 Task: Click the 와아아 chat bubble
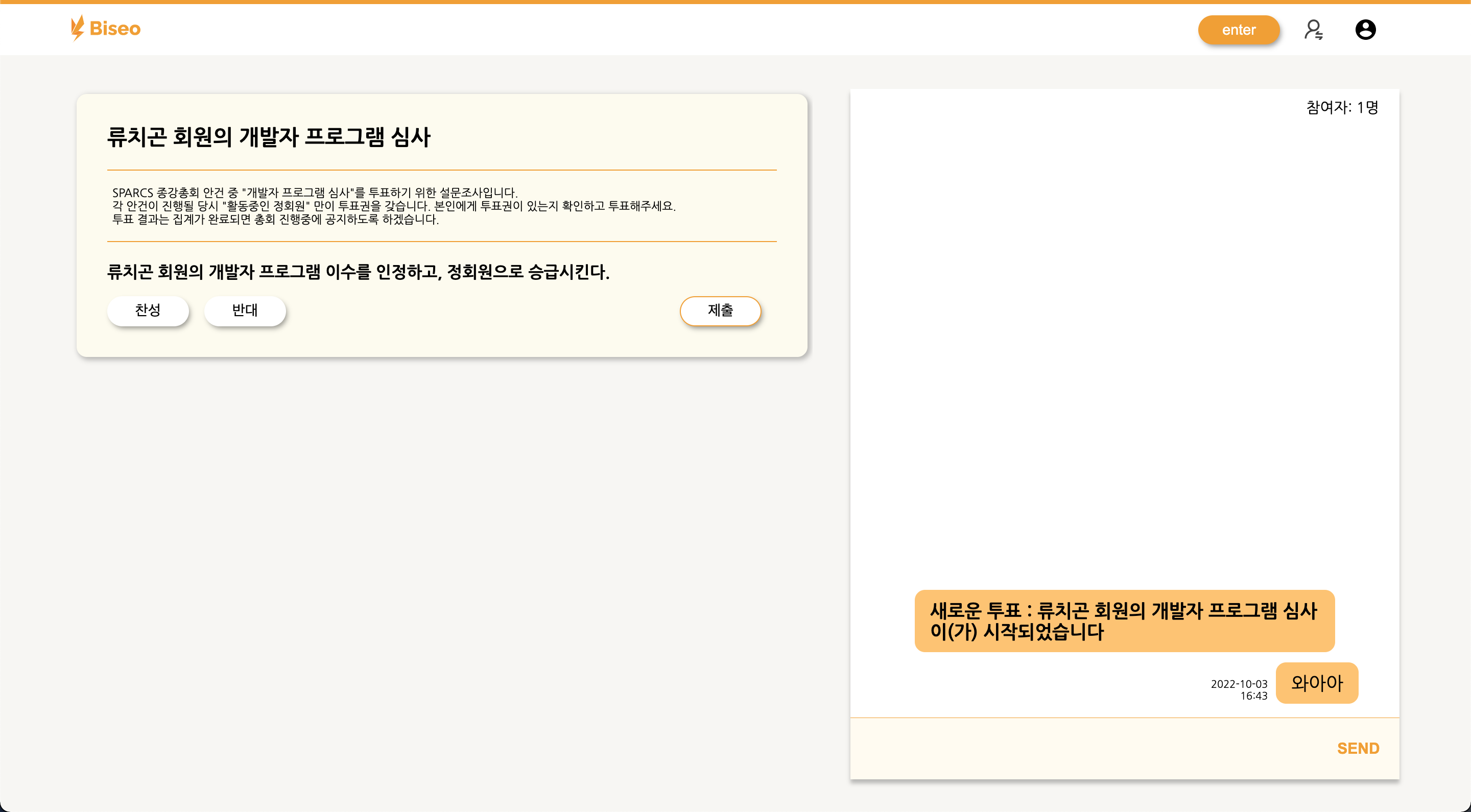pyautogui.click(x=1316, y=683)
